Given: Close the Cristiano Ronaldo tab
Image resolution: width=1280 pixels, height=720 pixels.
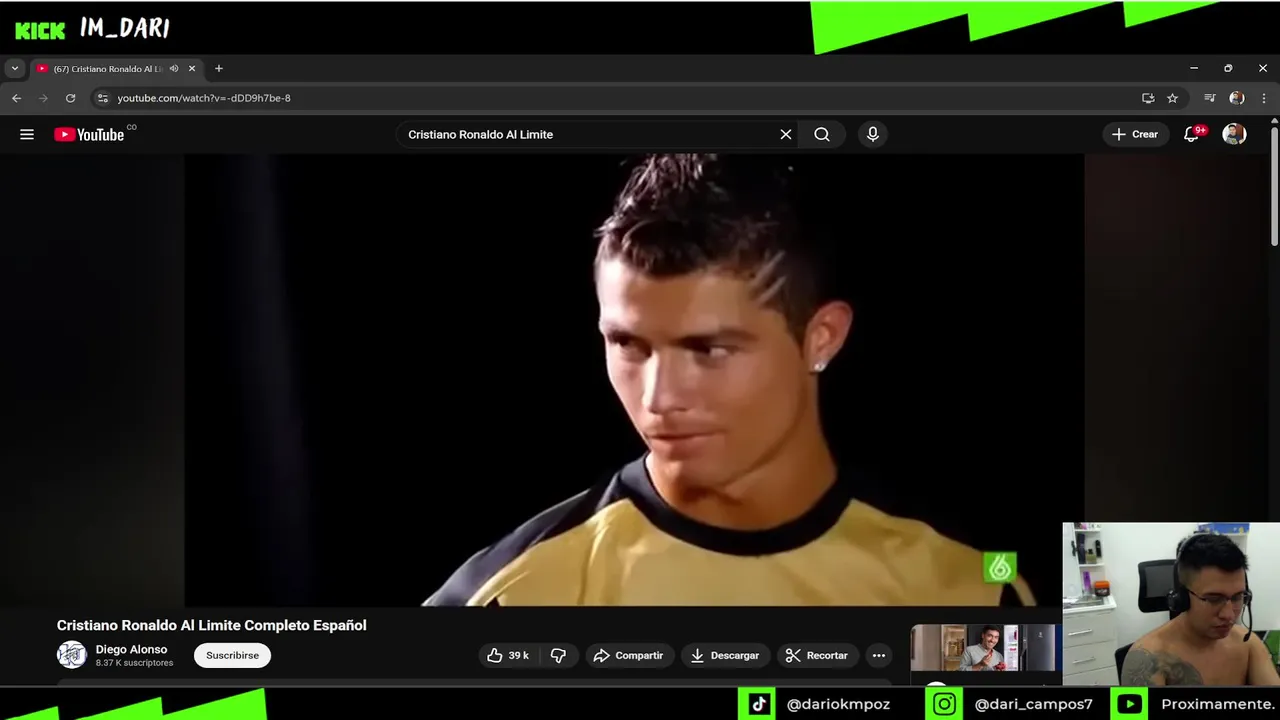Looking at the screenshot, I should click(192, 69).
